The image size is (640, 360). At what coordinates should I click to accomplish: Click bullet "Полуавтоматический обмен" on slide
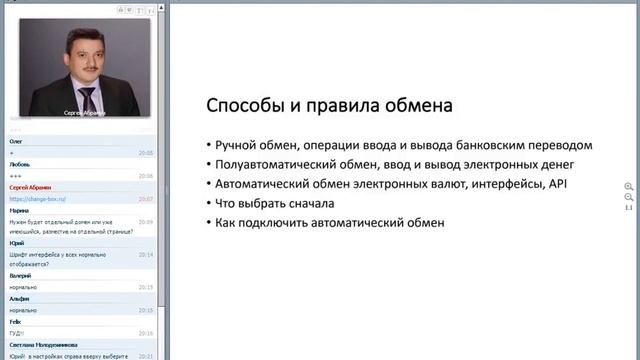point(394,164)
